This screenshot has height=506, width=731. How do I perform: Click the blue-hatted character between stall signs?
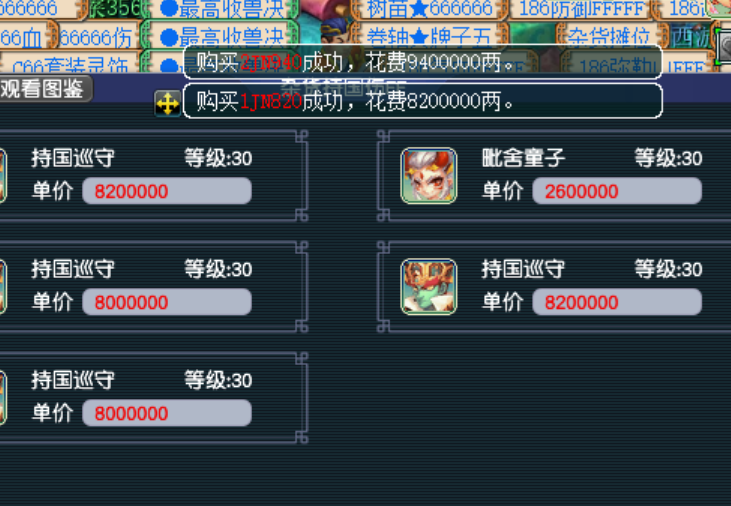tap(335, 31)
